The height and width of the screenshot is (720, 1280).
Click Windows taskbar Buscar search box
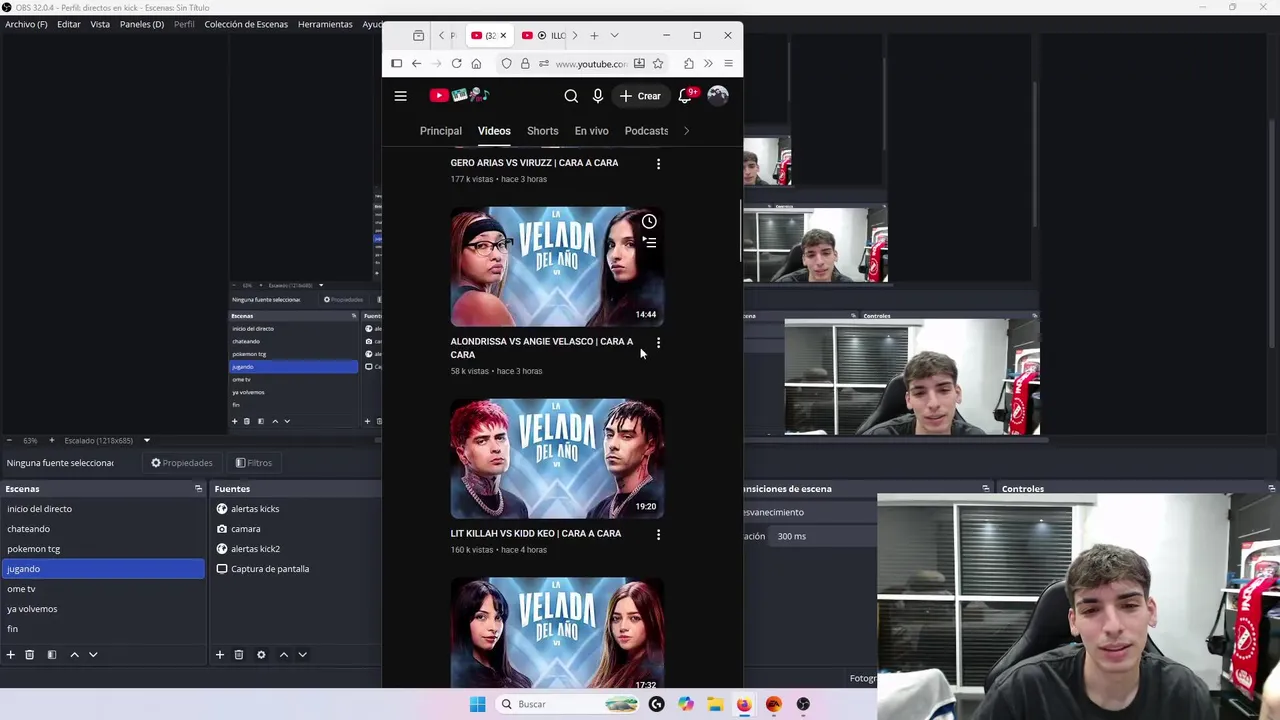tap(567, 704)
